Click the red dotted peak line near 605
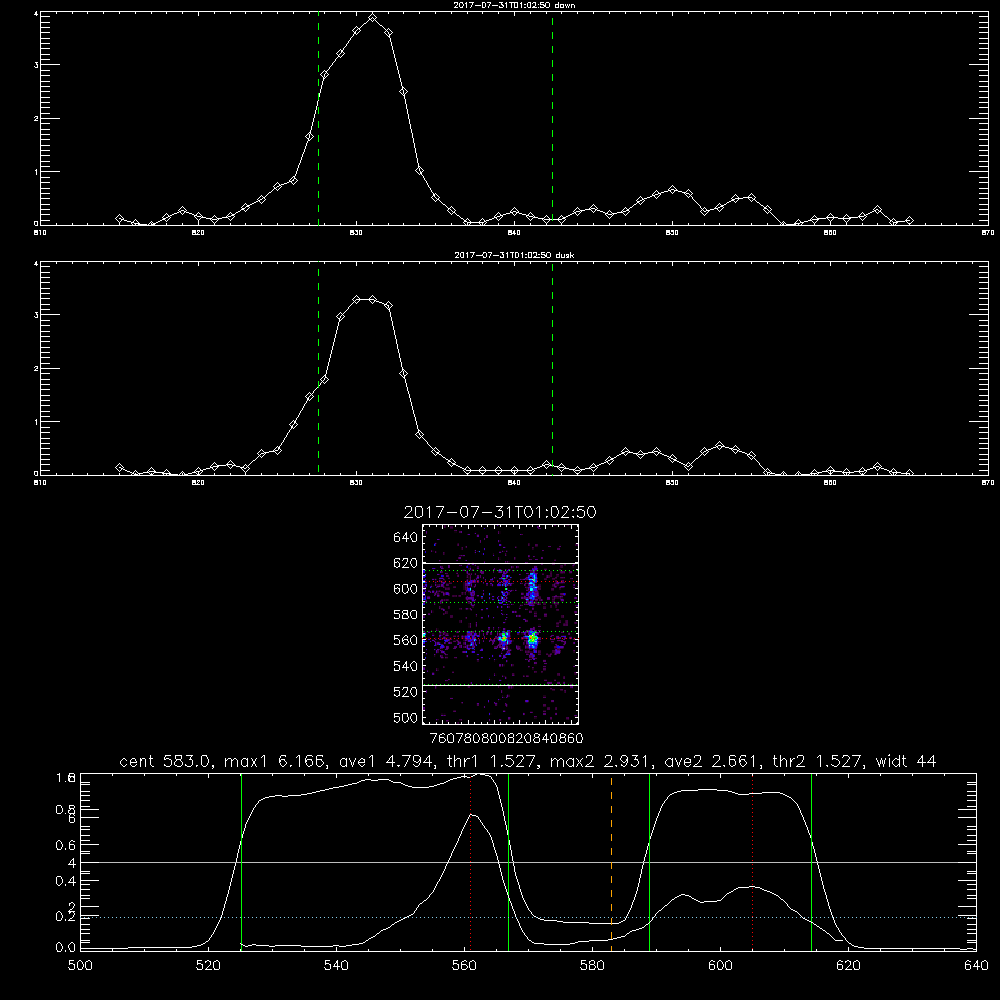The width and height of the screenshot is (1000, 1000). (753, 862)
